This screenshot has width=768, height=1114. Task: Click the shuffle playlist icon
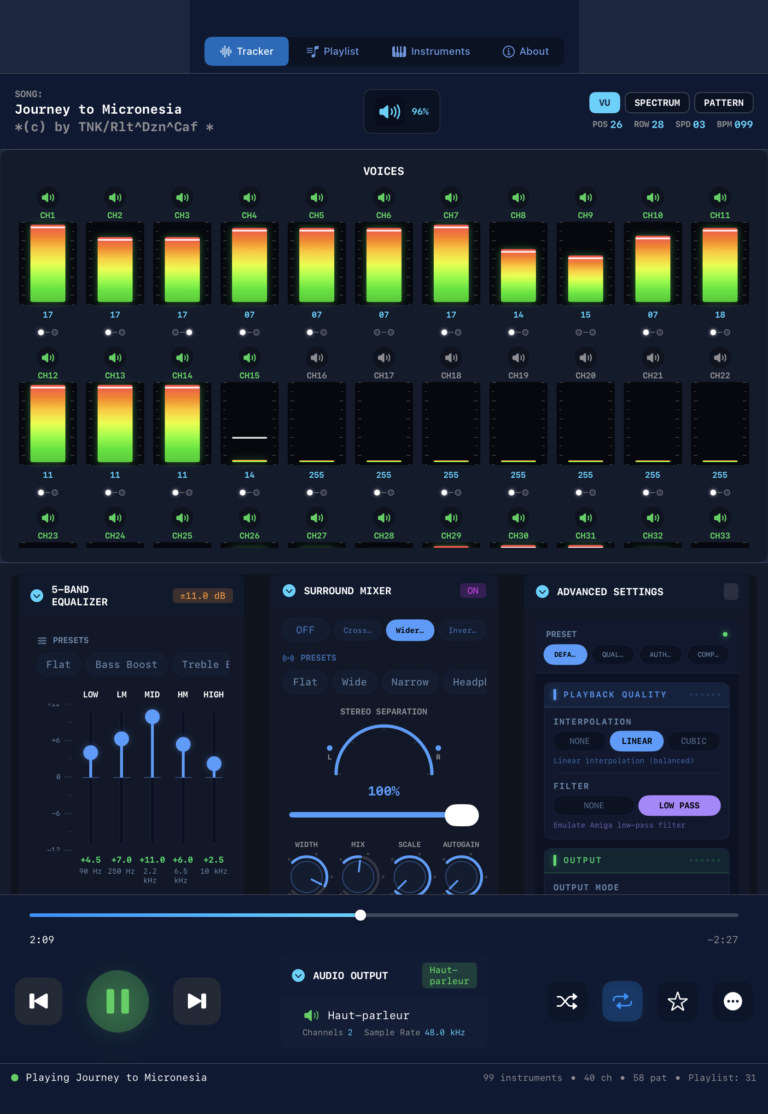point(567,1001)
